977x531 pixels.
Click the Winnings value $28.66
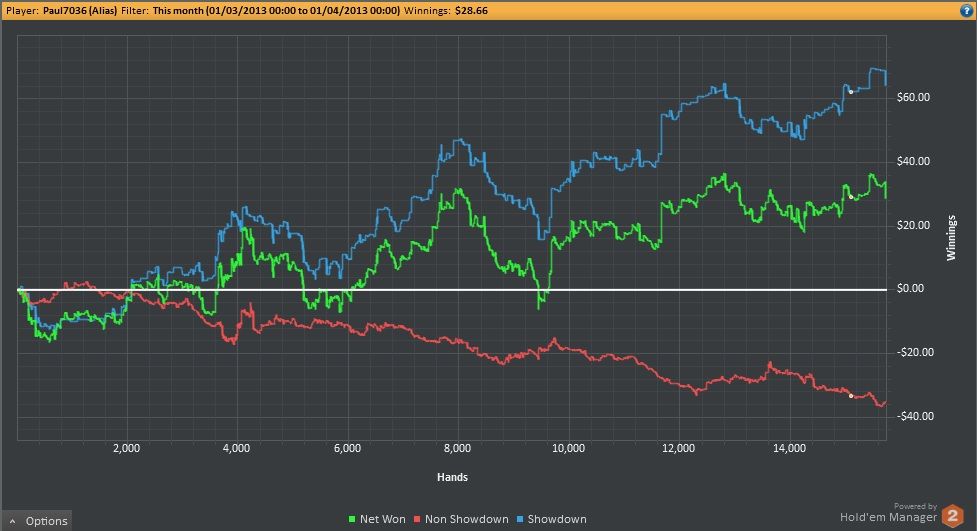[471, 11]
